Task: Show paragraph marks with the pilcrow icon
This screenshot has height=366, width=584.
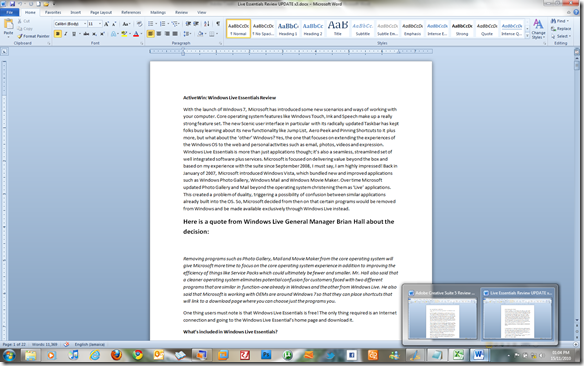Action: coord(218,24)
